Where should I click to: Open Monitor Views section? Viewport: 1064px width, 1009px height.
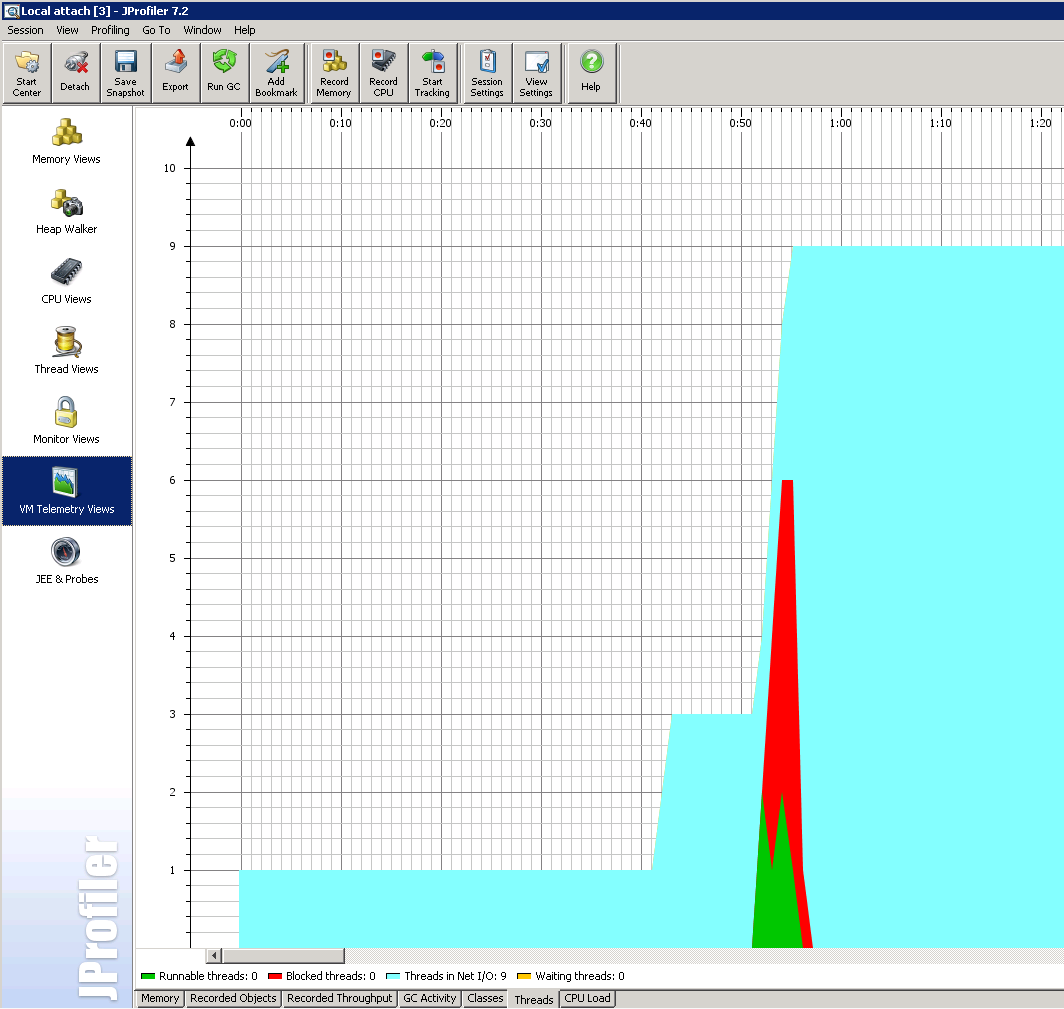66,421
